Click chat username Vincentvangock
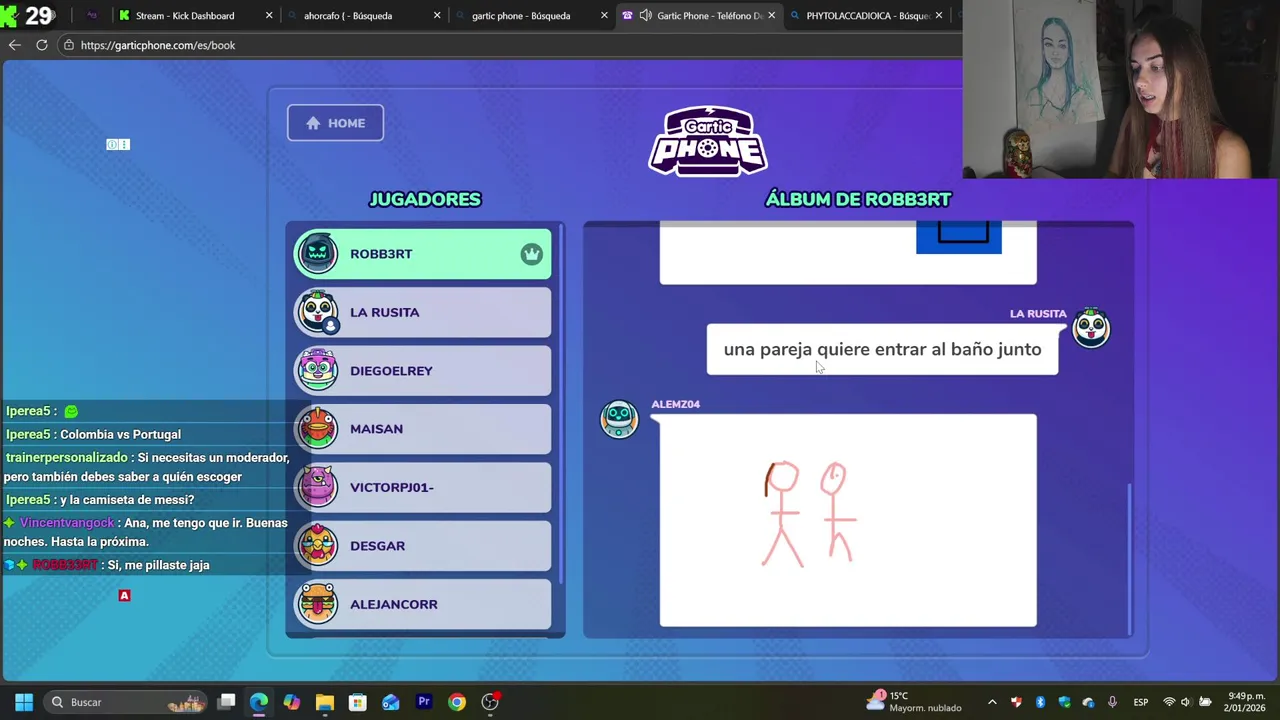 point(67,523)
